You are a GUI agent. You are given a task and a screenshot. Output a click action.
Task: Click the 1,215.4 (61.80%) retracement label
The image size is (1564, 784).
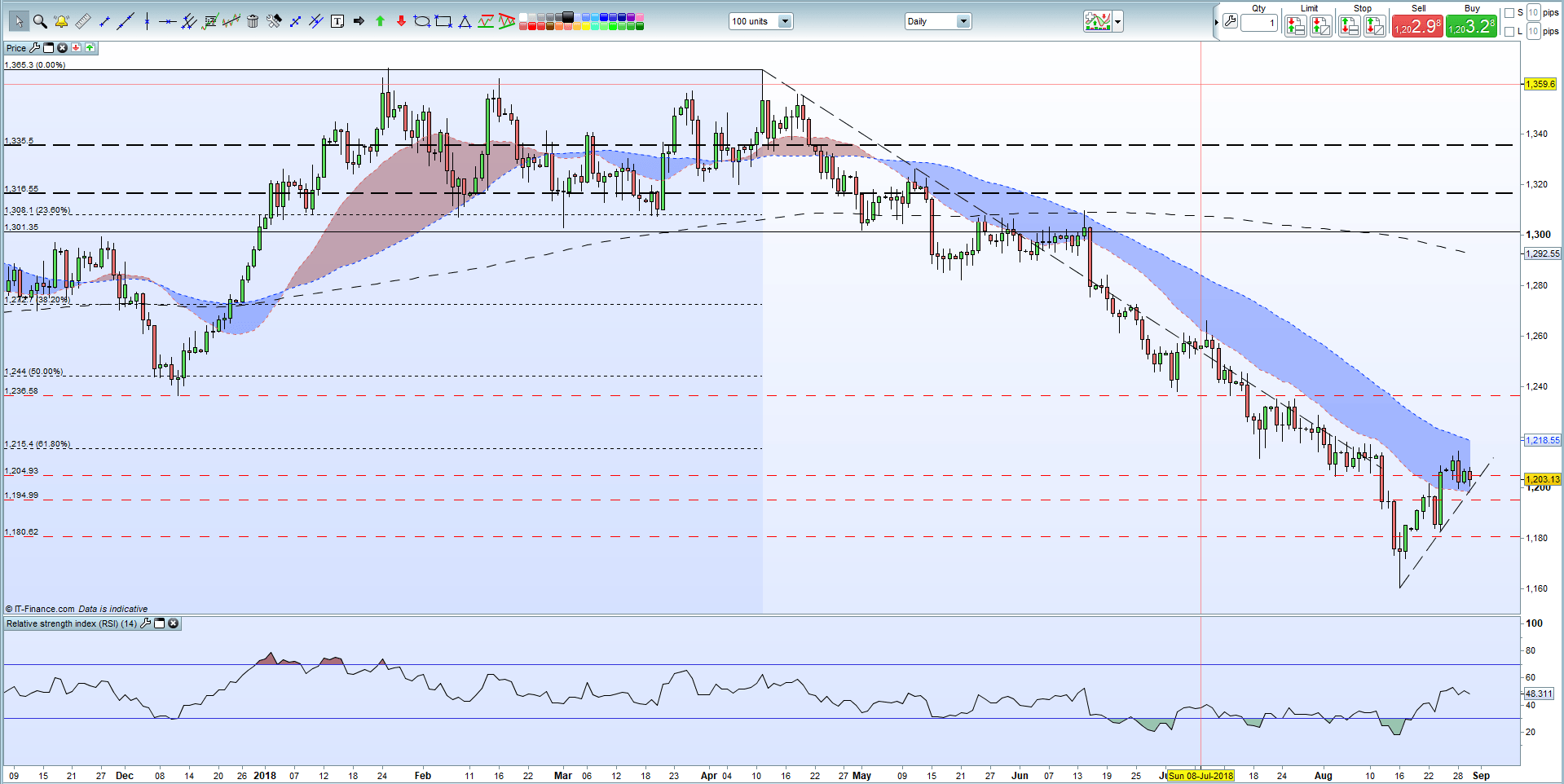tap(37, 444)
